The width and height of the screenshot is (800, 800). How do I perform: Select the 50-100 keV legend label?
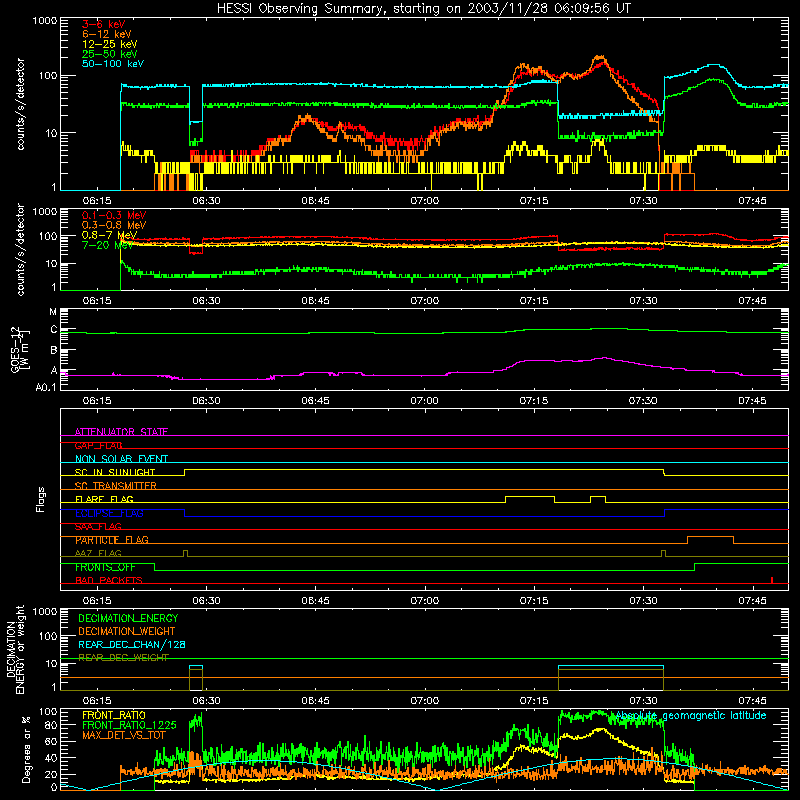tap(113, 64)
